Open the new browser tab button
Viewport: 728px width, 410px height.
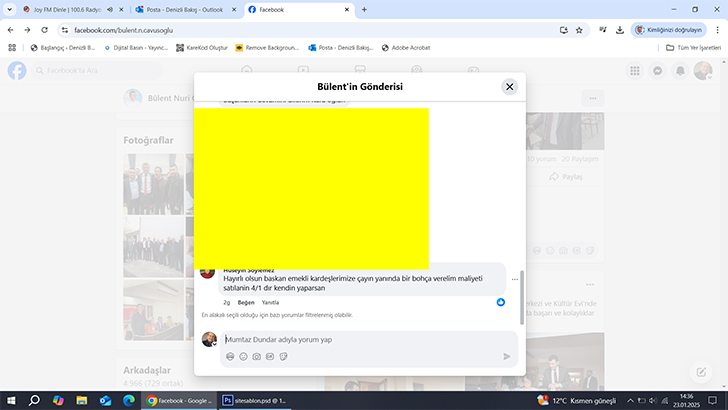coord(364,9)
